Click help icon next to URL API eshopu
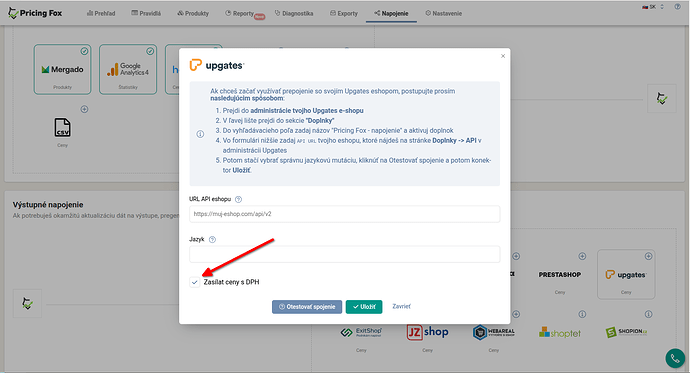Viewport: 690px width, 373px height. (x=239, y=199)
